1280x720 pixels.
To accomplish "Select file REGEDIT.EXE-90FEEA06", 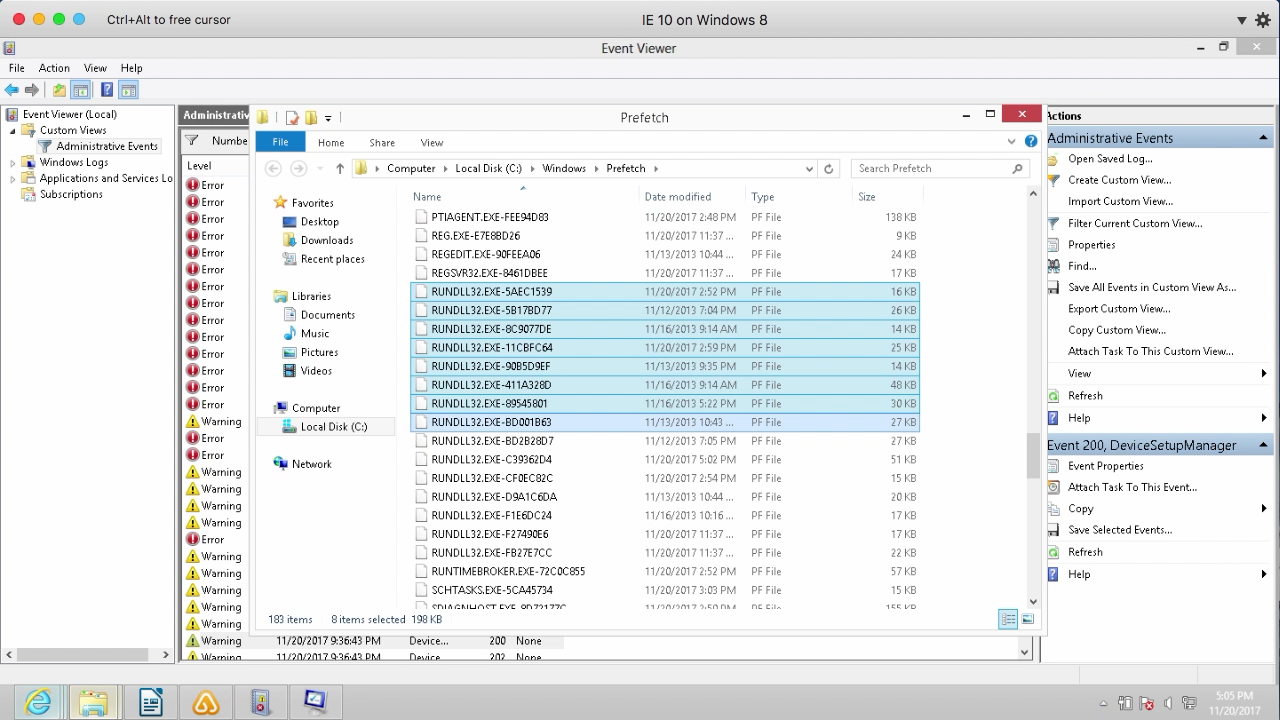I will click(x=664, y=255).
